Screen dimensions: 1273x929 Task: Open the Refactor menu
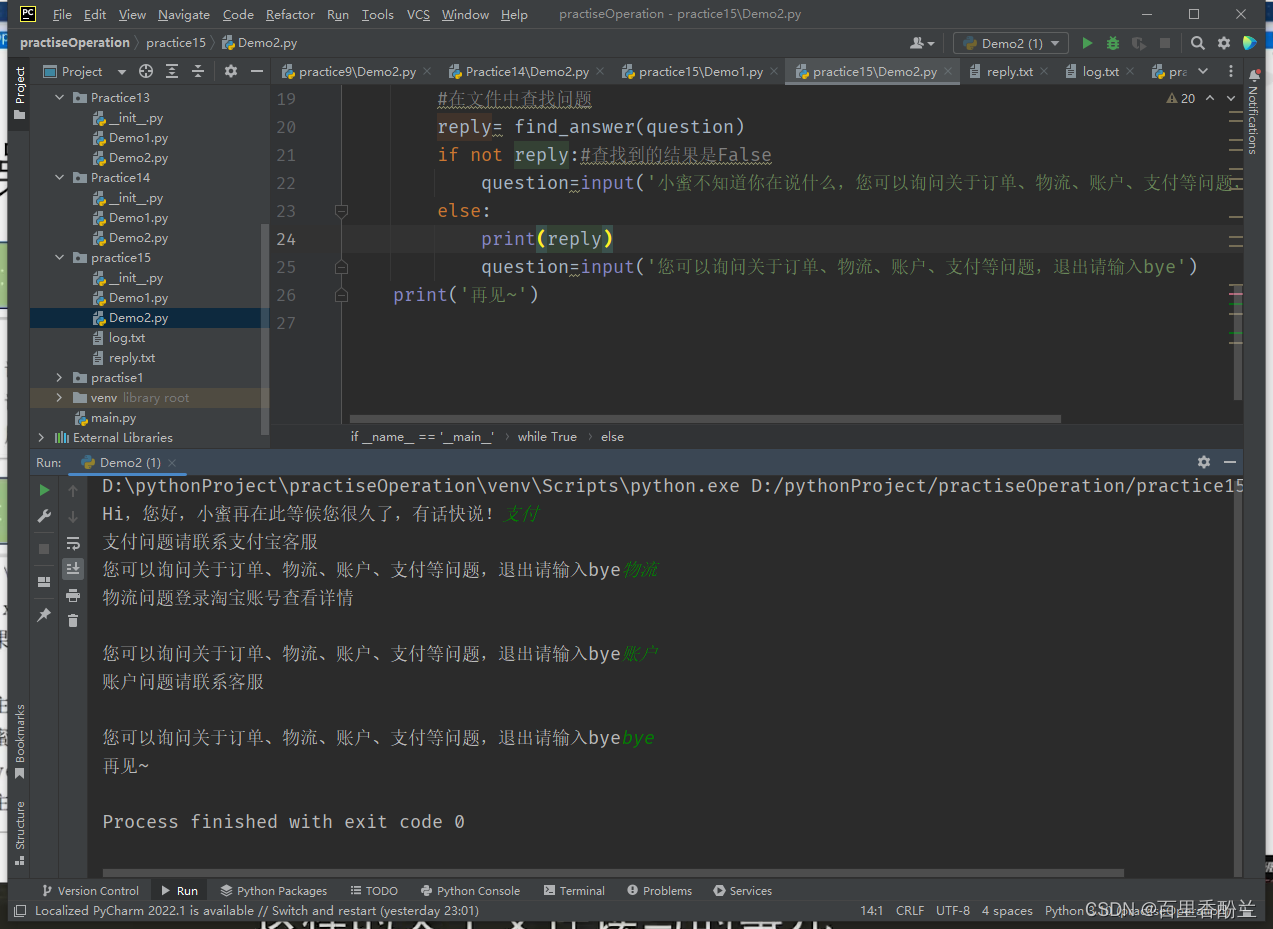(290, 14)
